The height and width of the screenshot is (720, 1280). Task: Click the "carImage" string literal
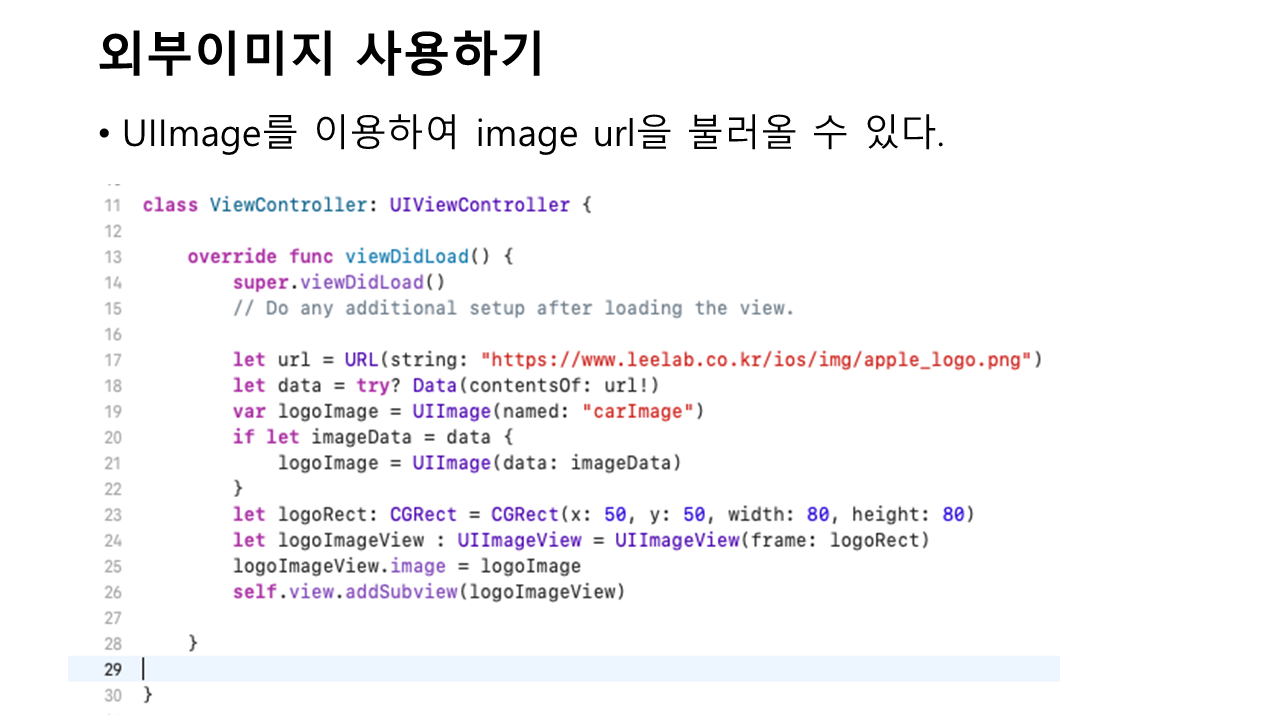click(x=637, y=412)
